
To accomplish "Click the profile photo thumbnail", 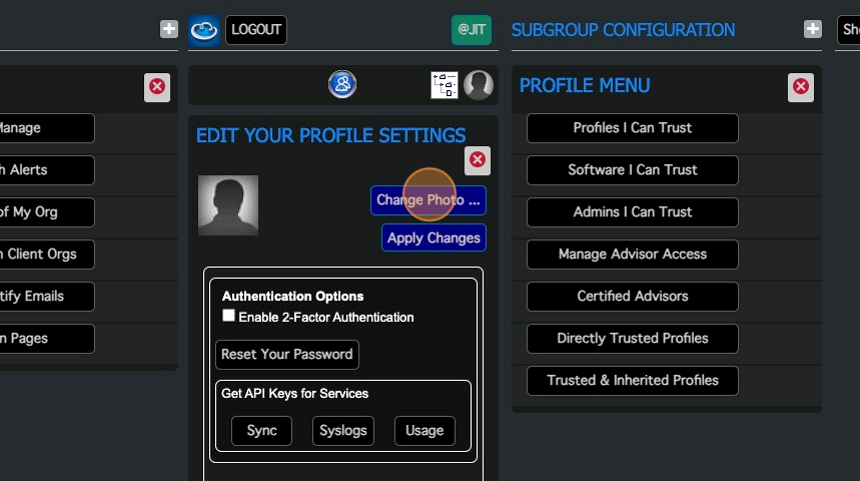I will [228, 205].
